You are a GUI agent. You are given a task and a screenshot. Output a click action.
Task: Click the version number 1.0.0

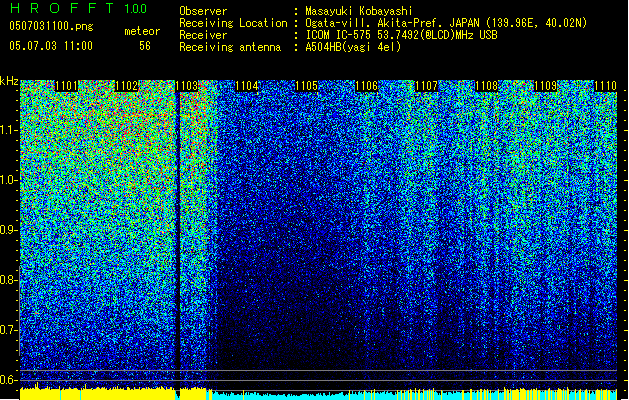pos(135,8)
